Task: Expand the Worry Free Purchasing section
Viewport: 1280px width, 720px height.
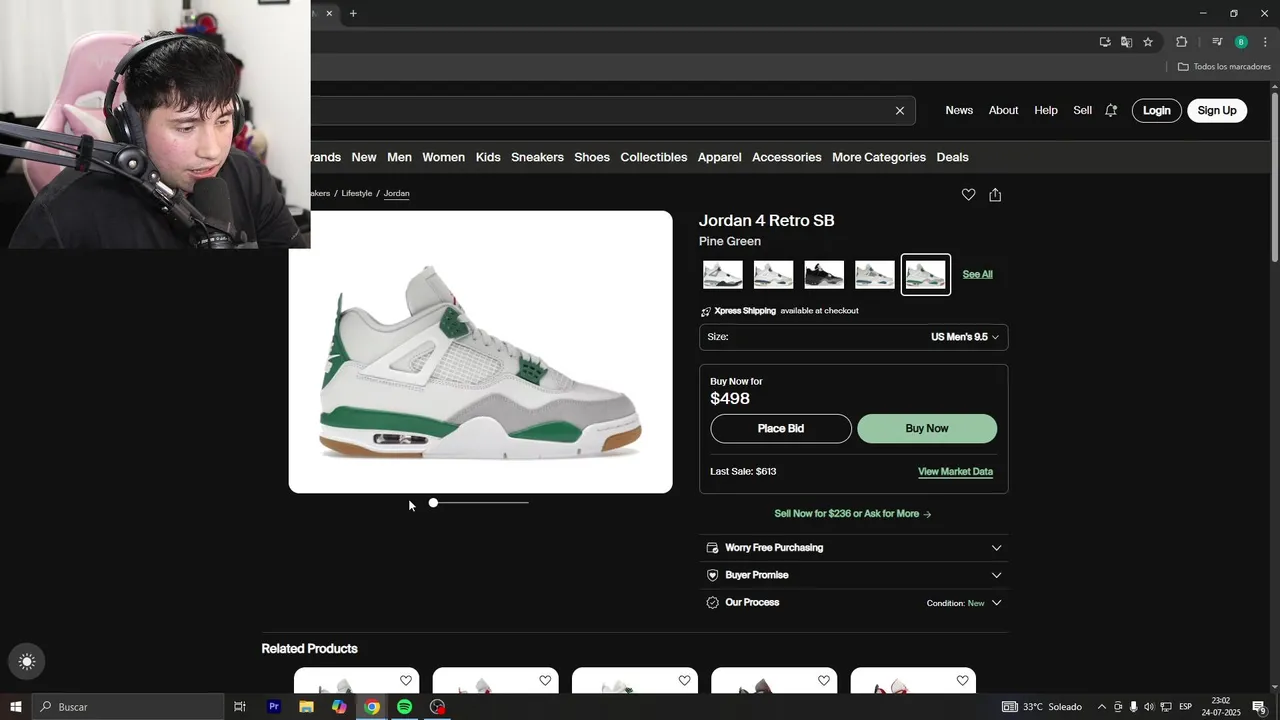Action: coord(853,548)
